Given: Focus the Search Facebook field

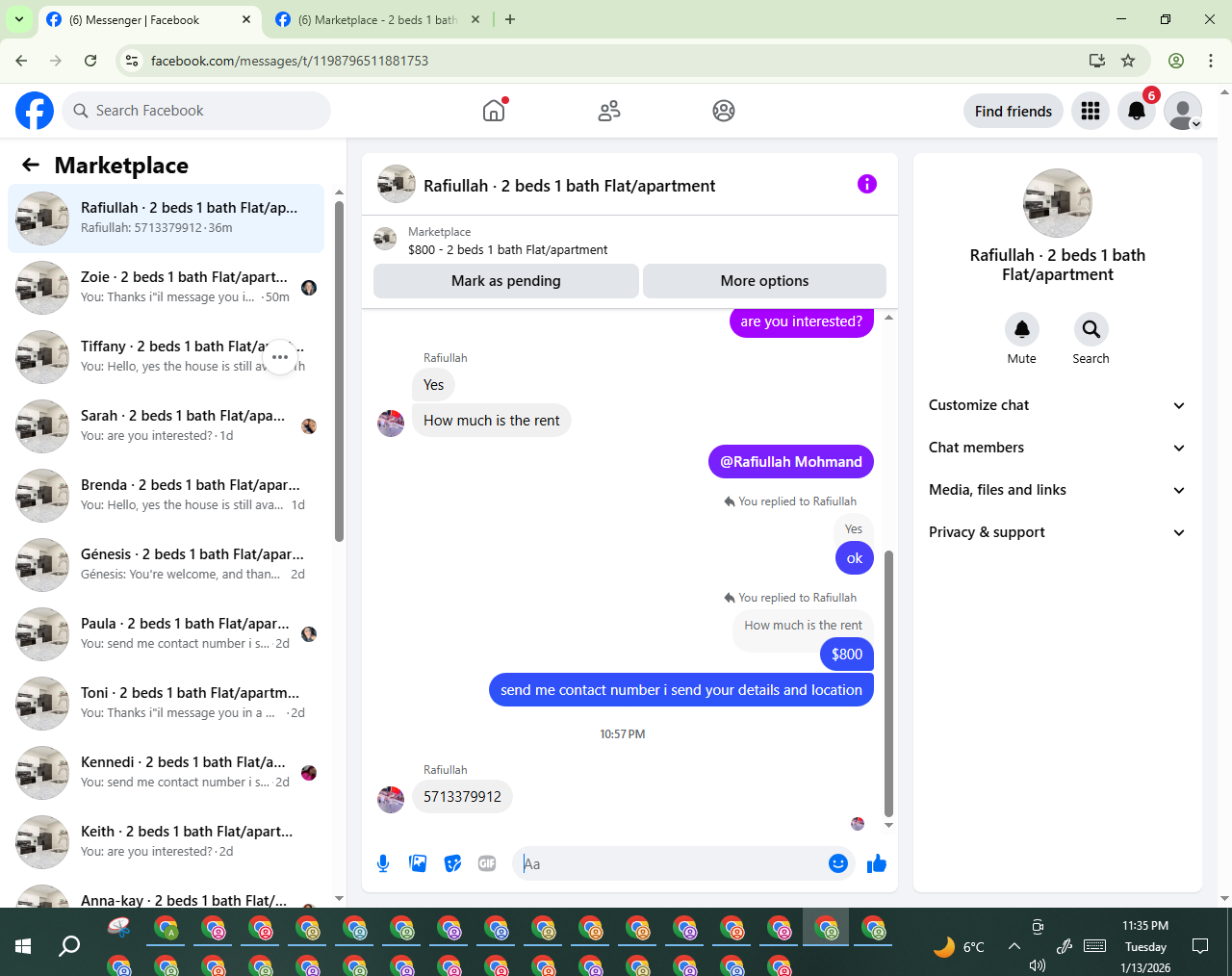Looking at the screenshot, I should click(x=196, y=111).
